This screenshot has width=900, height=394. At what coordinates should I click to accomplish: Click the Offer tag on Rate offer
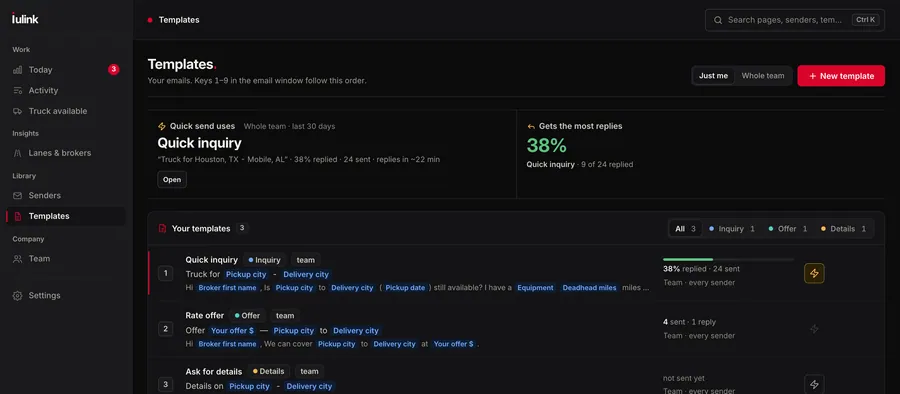tap(247, 315)
